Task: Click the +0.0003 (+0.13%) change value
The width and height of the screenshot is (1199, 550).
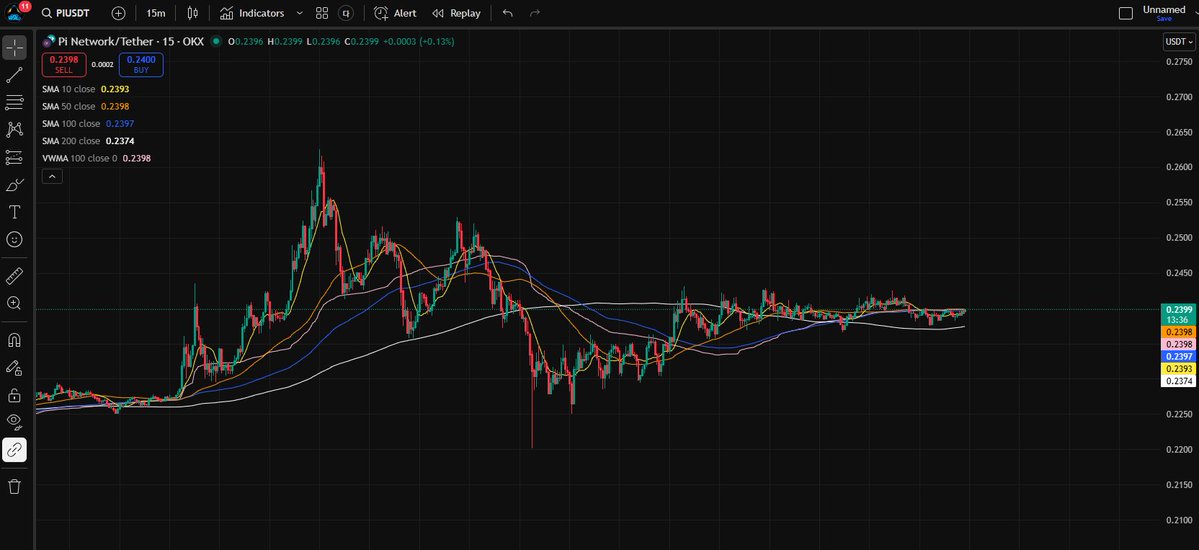Action: (x=419, y=41)
